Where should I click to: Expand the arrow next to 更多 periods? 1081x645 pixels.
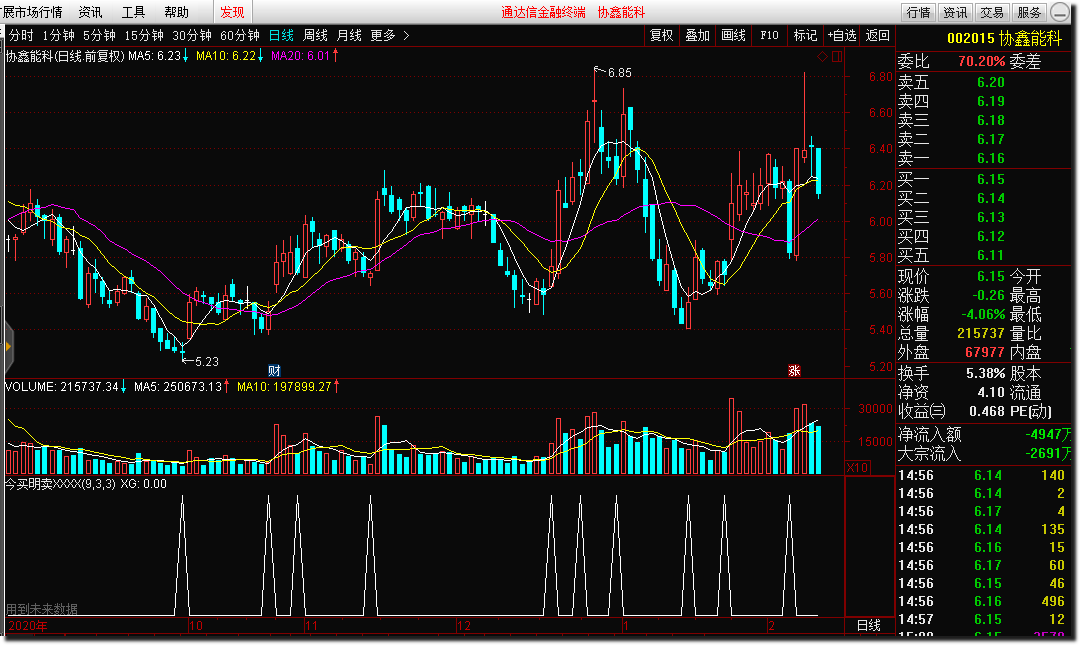coord(406,35)
